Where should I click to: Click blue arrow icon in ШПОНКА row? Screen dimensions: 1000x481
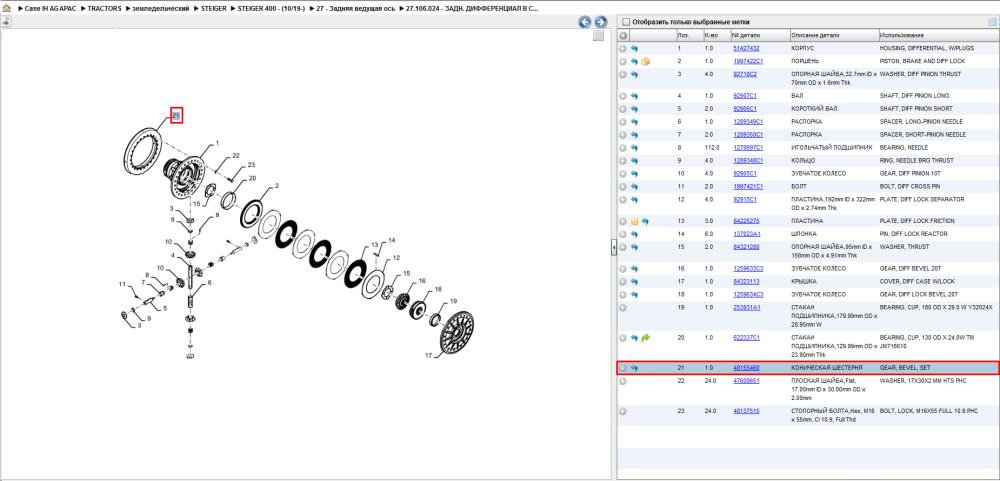[635, 234]
